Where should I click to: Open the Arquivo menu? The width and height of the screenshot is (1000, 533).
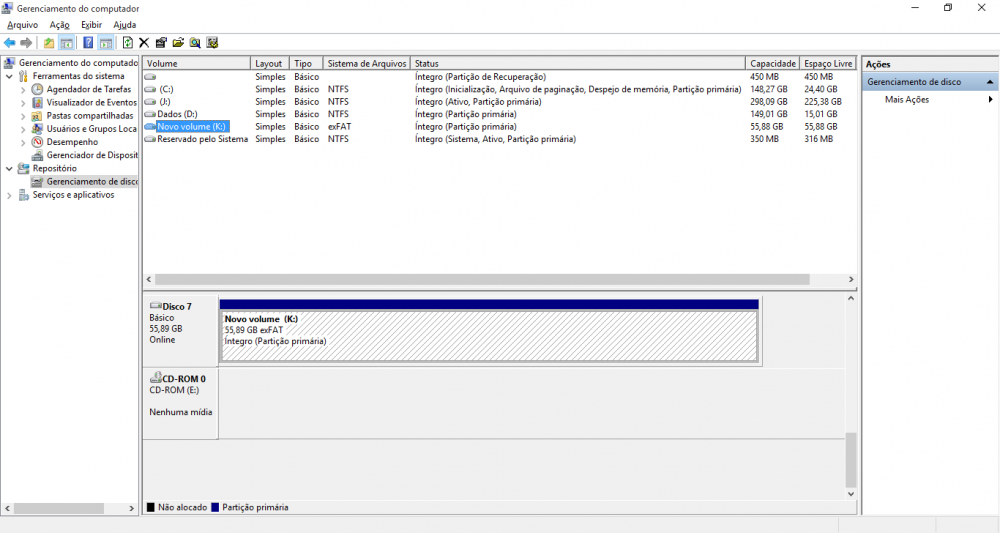(22, 25)
